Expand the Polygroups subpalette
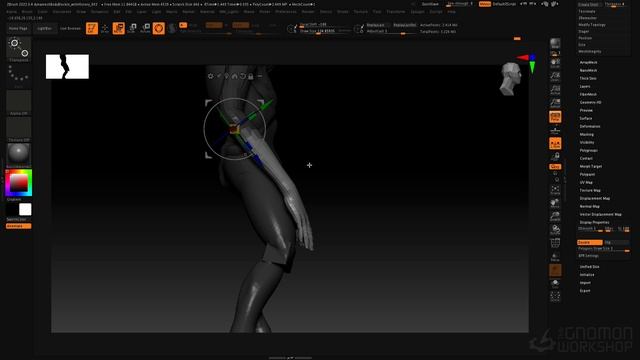The width and height of the screenshot is (640, 360). tap(589, 151)
